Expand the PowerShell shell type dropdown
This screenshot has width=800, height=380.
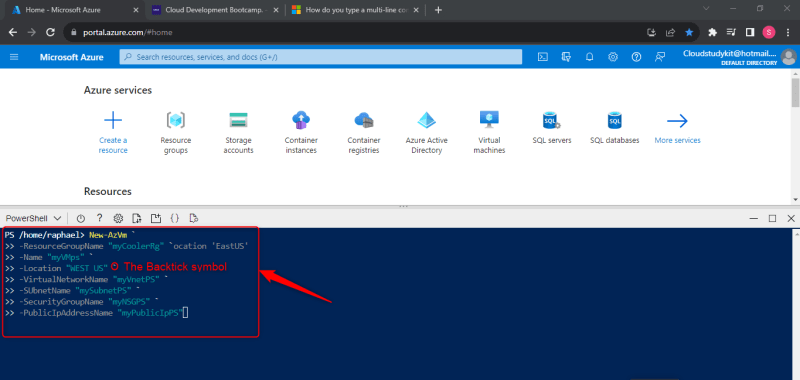point(34,218)
